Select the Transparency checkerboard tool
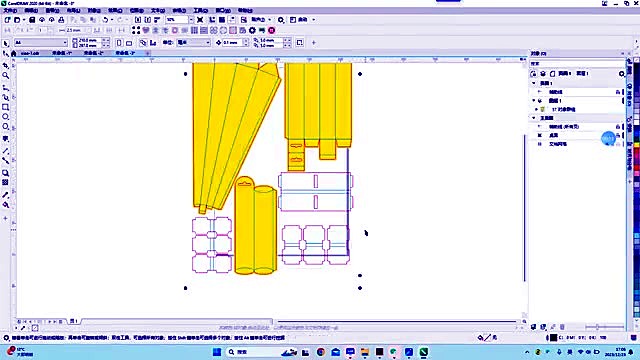640x360 pixels. pyautogui.click(x=5, y=182)
